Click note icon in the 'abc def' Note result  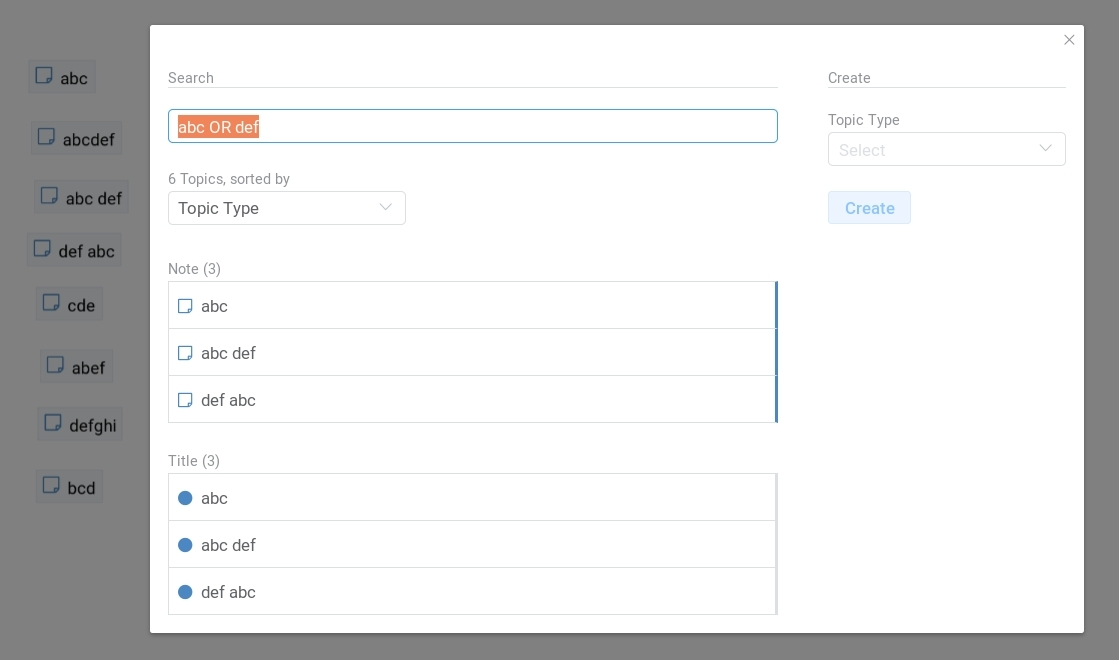click(185, 353)
